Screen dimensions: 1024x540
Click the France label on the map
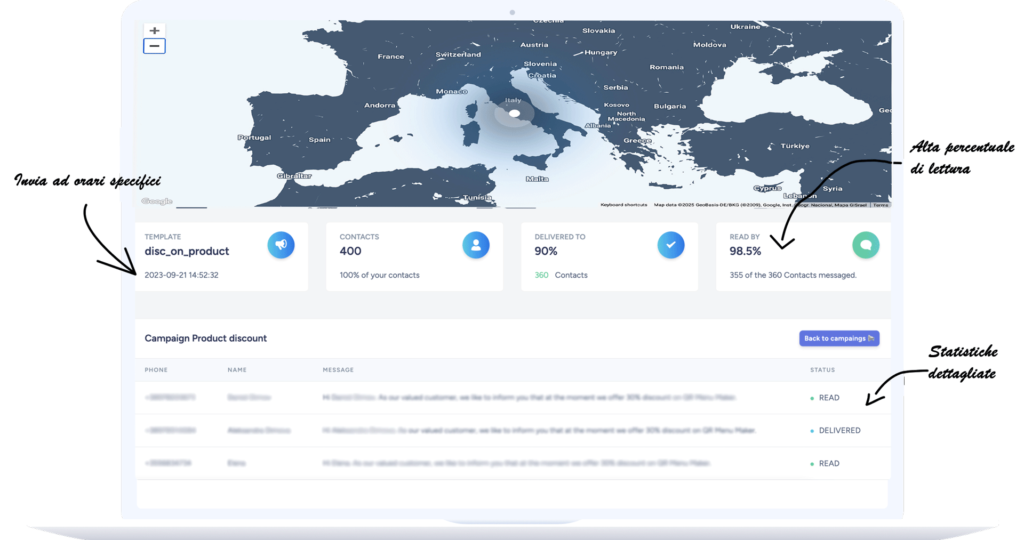point(391,57)
